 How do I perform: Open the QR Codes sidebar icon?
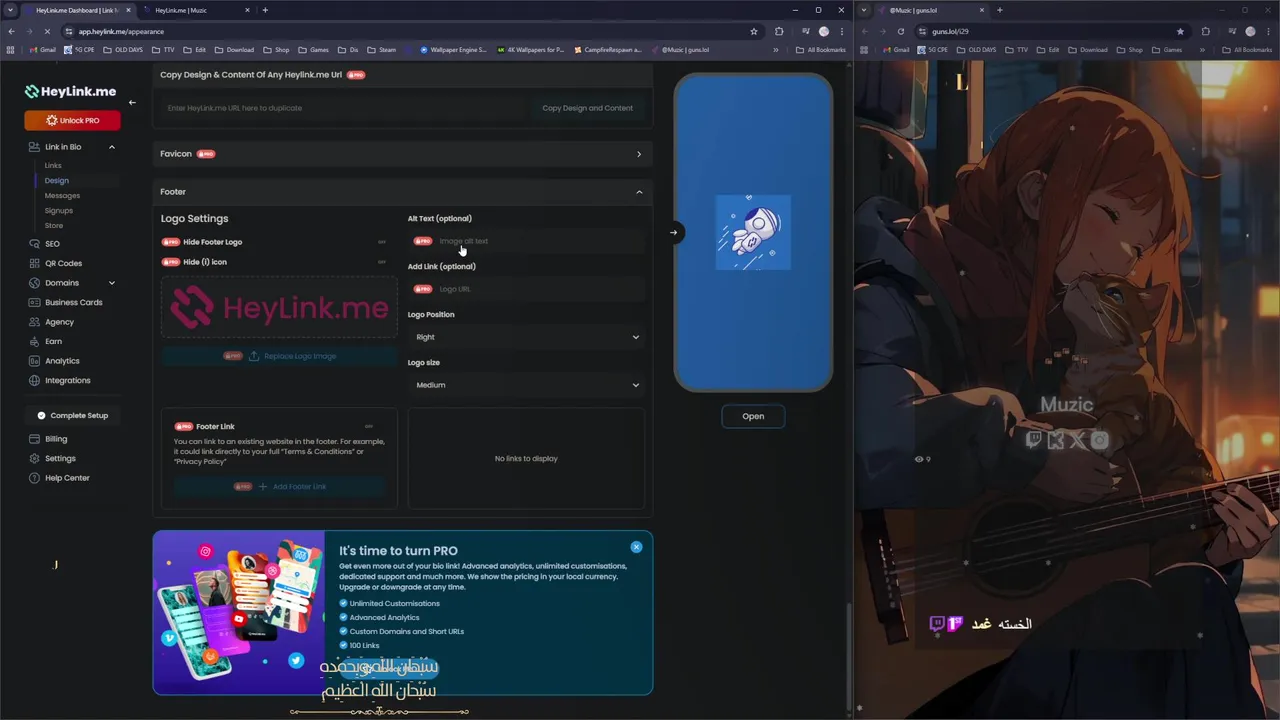click(x=35, y=263)
